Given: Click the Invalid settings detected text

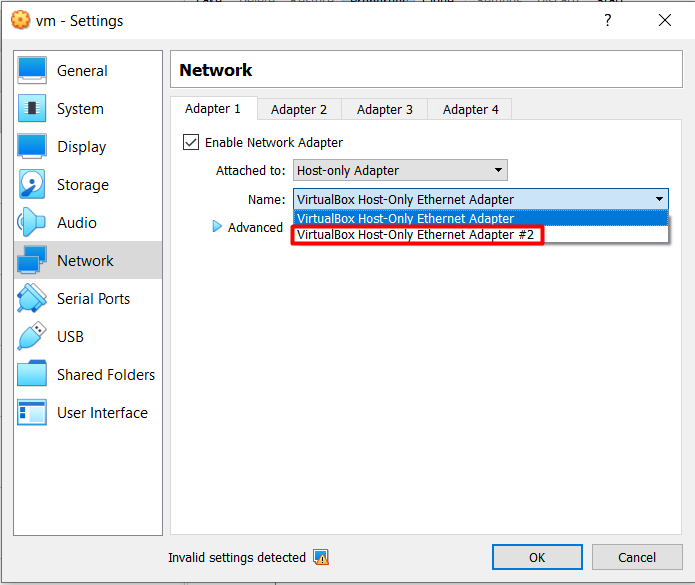Looking at the screenshot, I should [x=237, y=557].
